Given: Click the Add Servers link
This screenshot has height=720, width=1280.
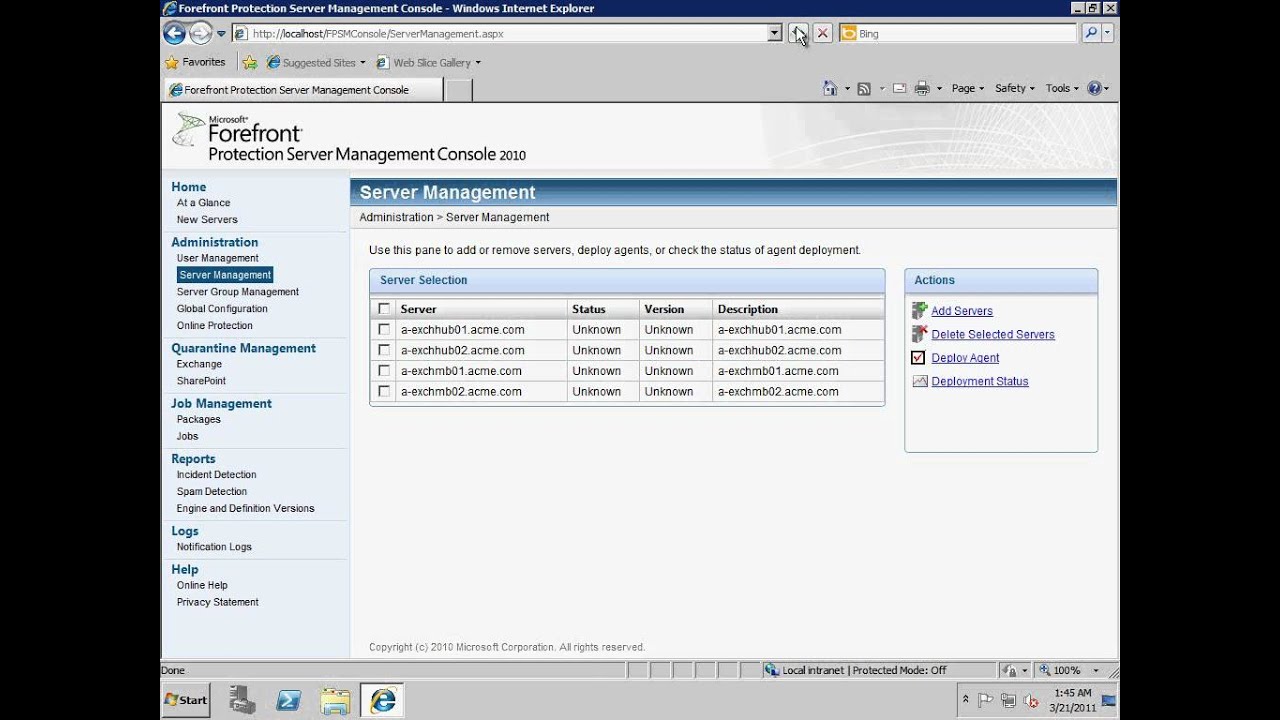Looking at the screenshot, I should [x=962, y=311].
